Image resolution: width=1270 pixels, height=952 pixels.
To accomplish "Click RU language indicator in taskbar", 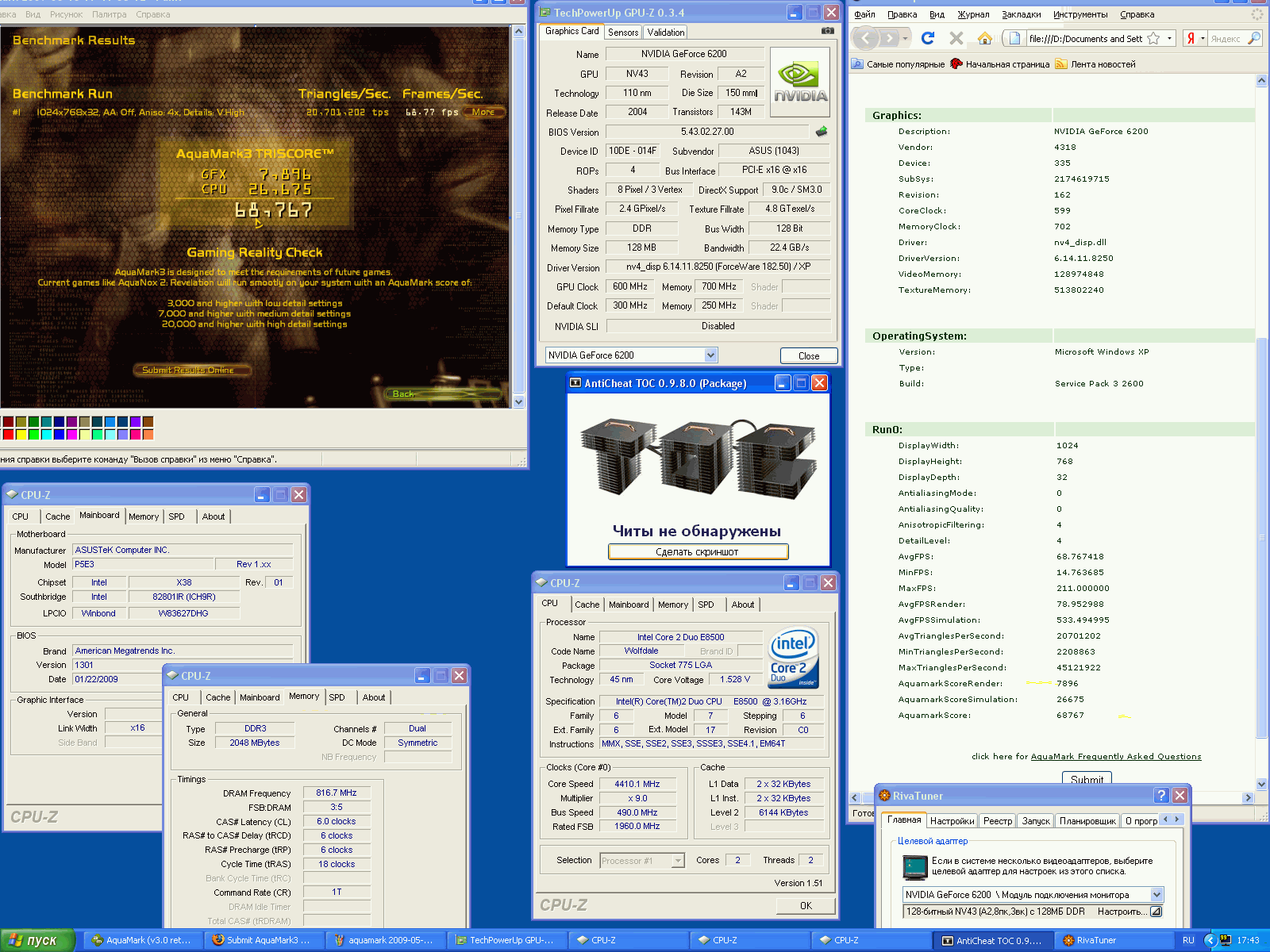I will click(x=1188, y=940).
